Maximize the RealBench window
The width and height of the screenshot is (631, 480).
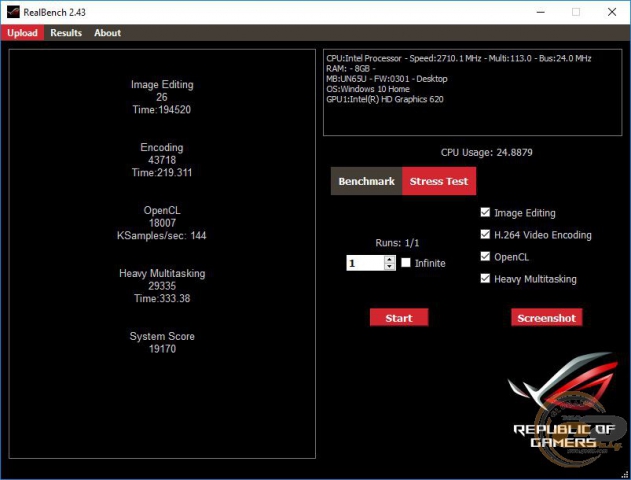(x=576, y=12)
